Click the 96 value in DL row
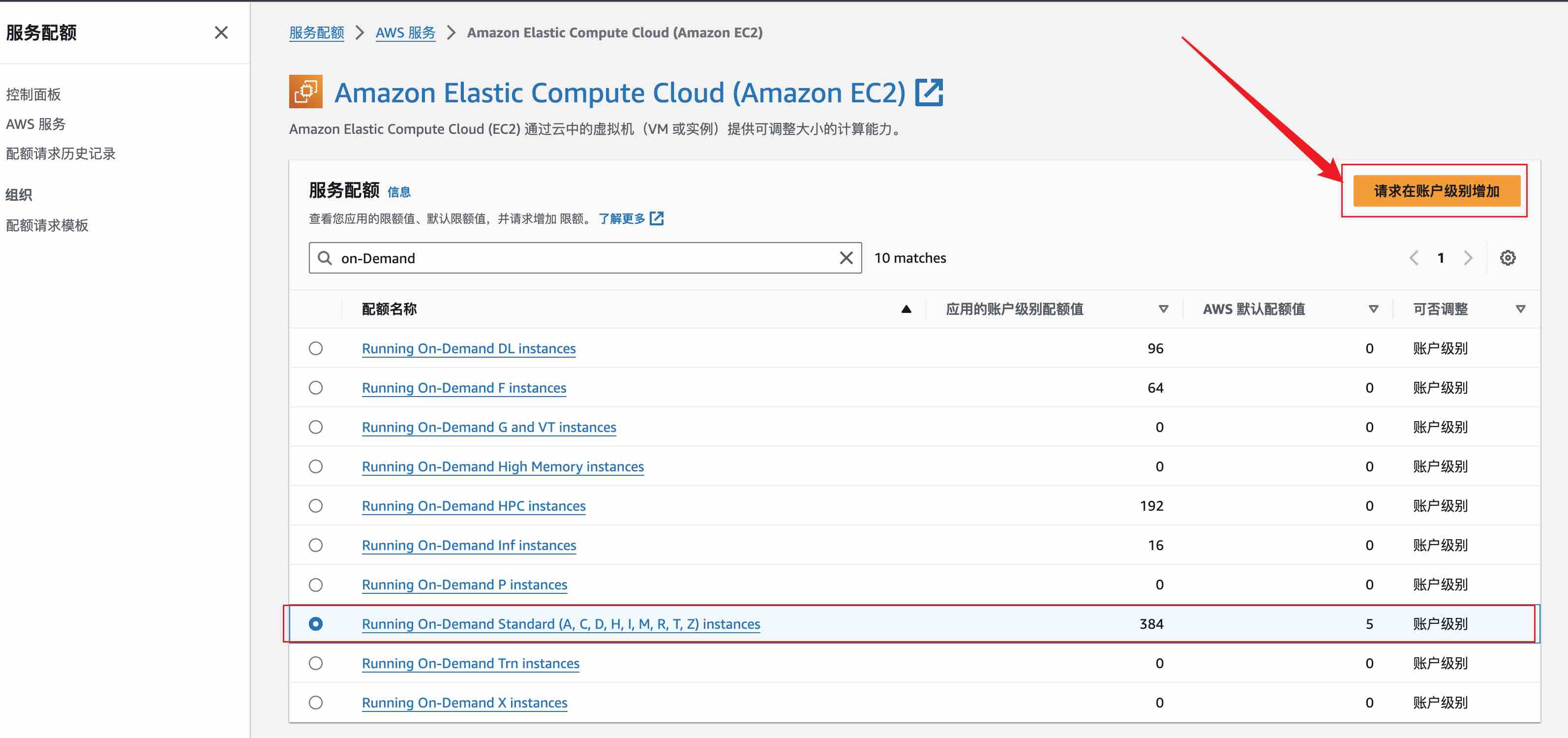Viewport: 1568px width, 738px height. pos(1155,348)
